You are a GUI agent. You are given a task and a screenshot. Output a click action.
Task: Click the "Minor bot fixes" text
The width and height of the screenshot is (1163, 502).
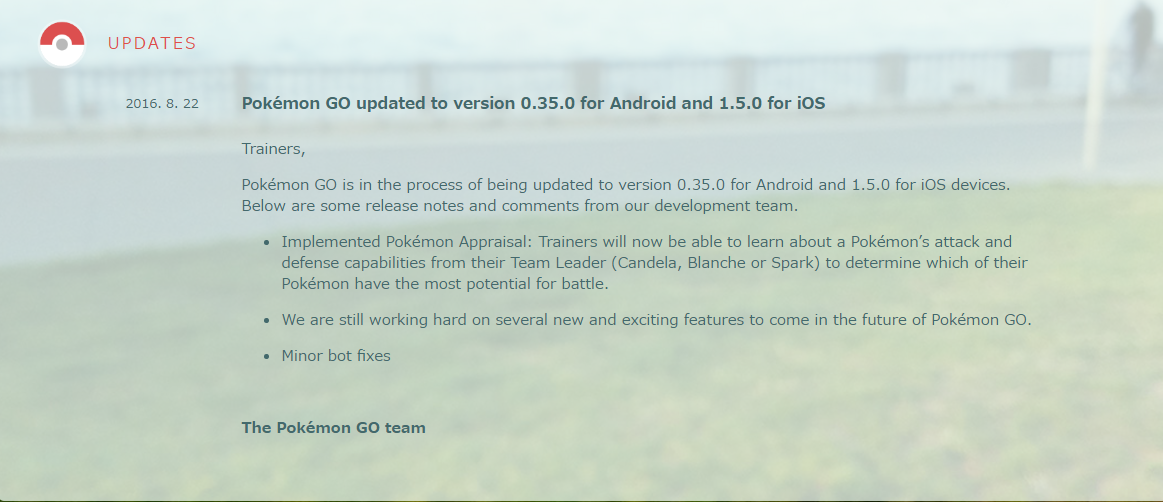coord(336,356)
